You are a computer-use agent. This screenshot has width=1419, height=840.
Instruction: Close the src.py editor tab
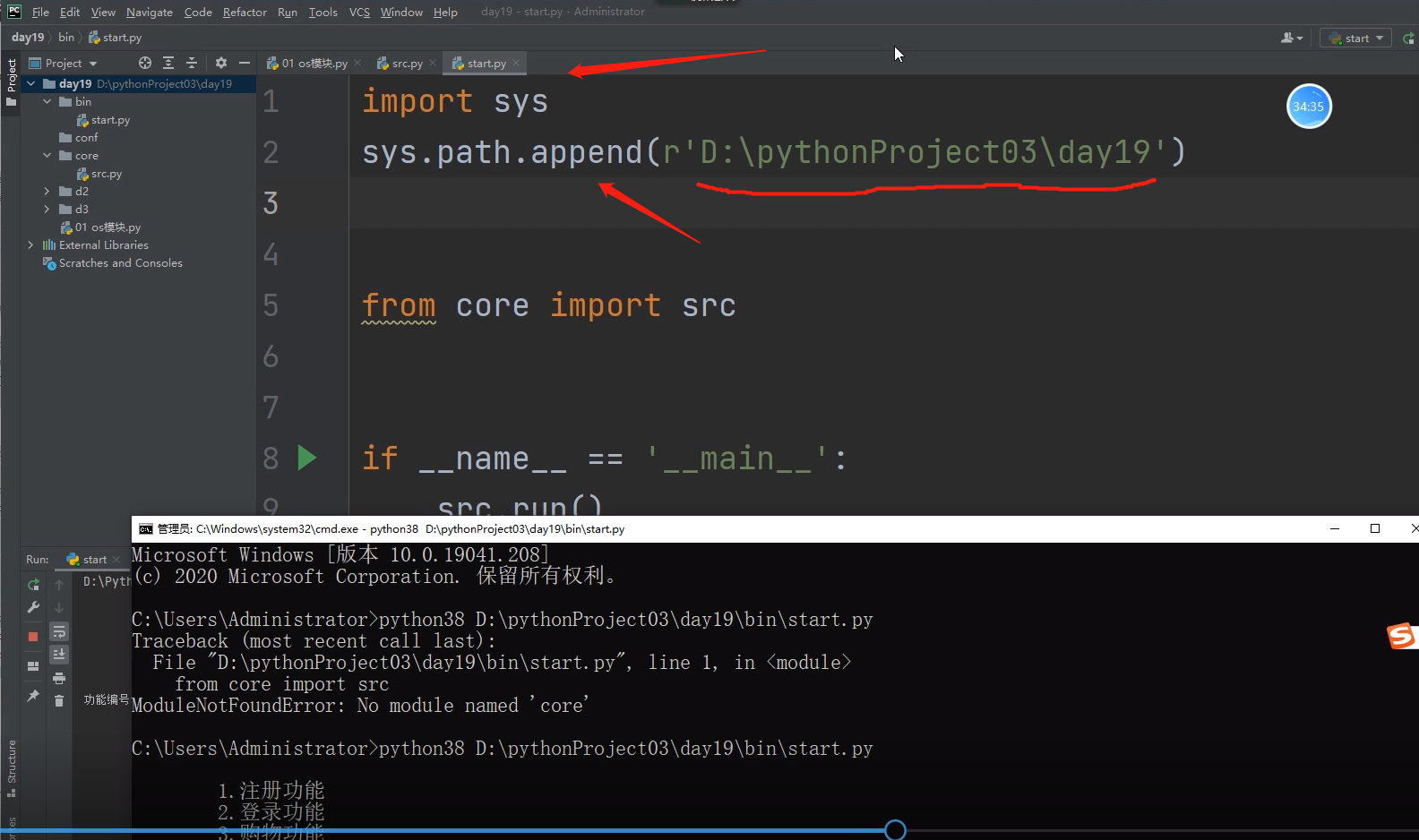pos(433,63)
